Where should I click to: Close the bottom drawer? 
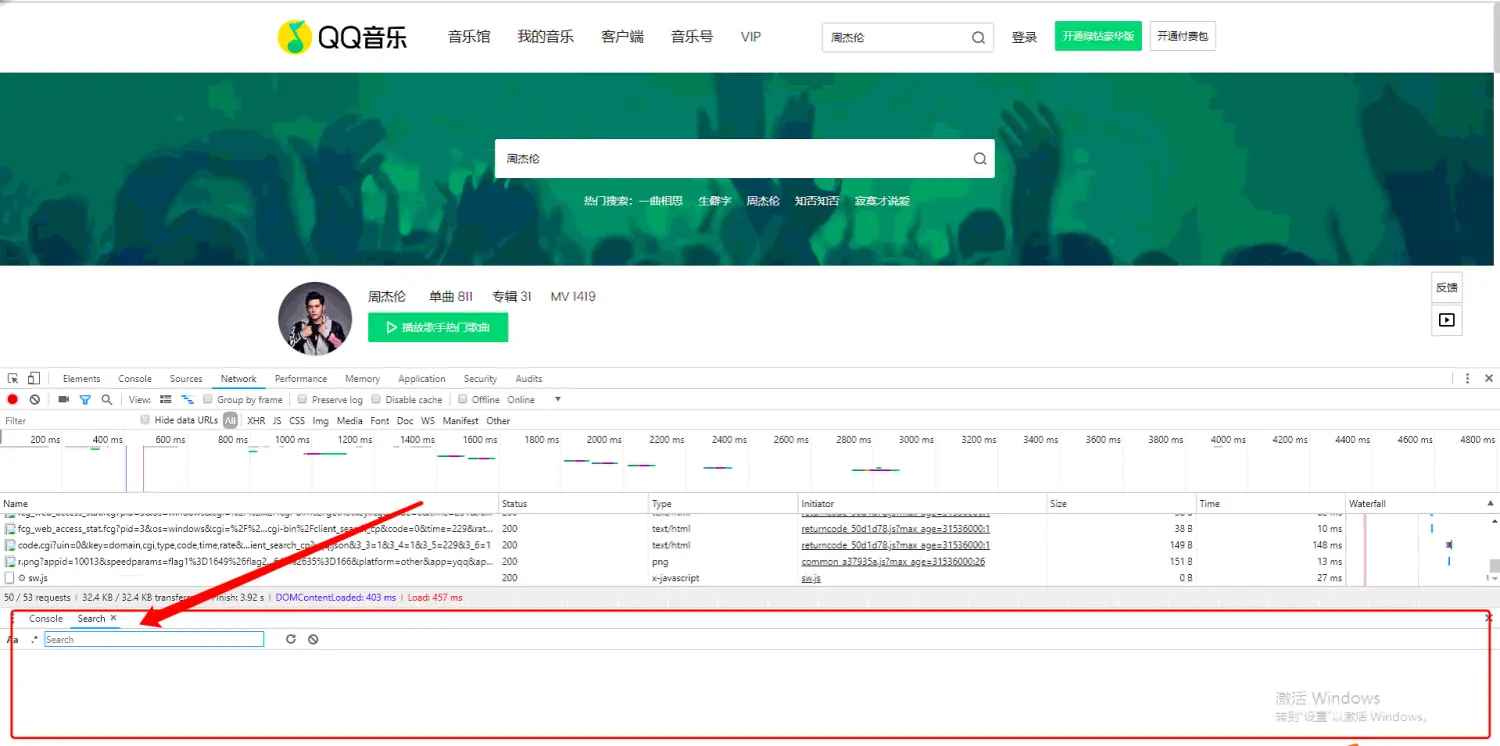click(x=1489, y=618)
